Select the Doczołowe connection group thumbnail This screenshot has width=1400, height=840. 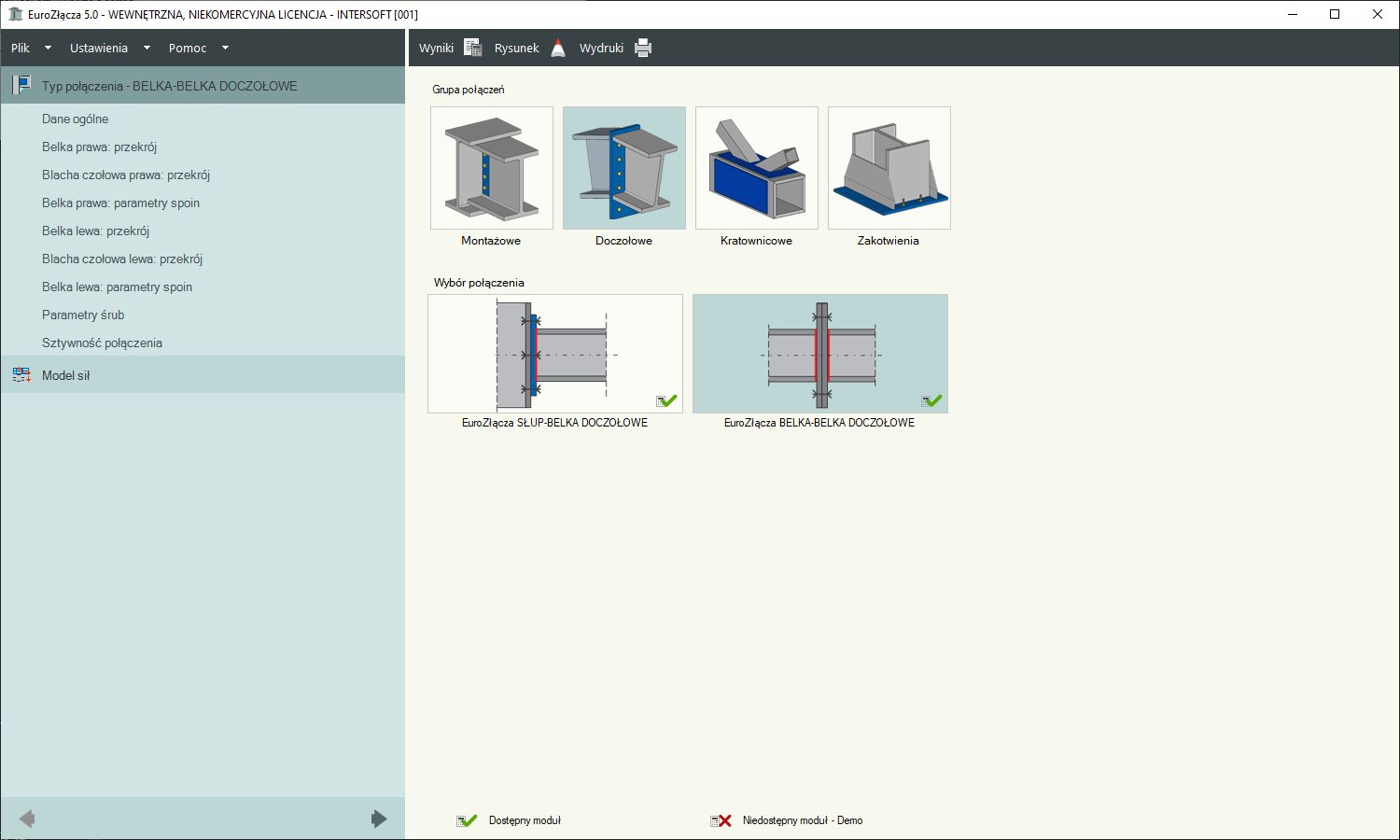[624, 168]
